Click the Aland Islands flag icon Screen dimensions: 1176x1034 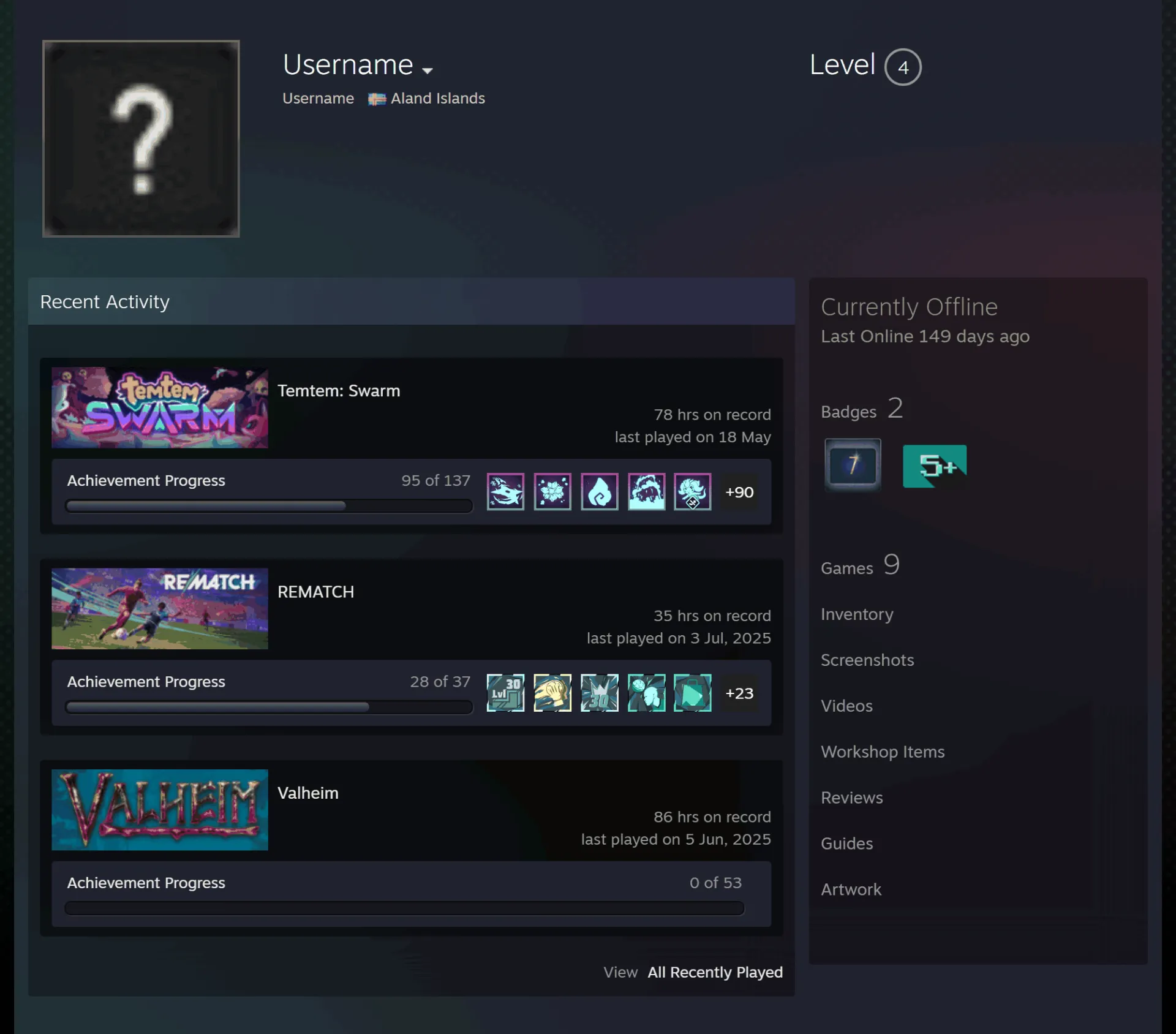point(377,99)
